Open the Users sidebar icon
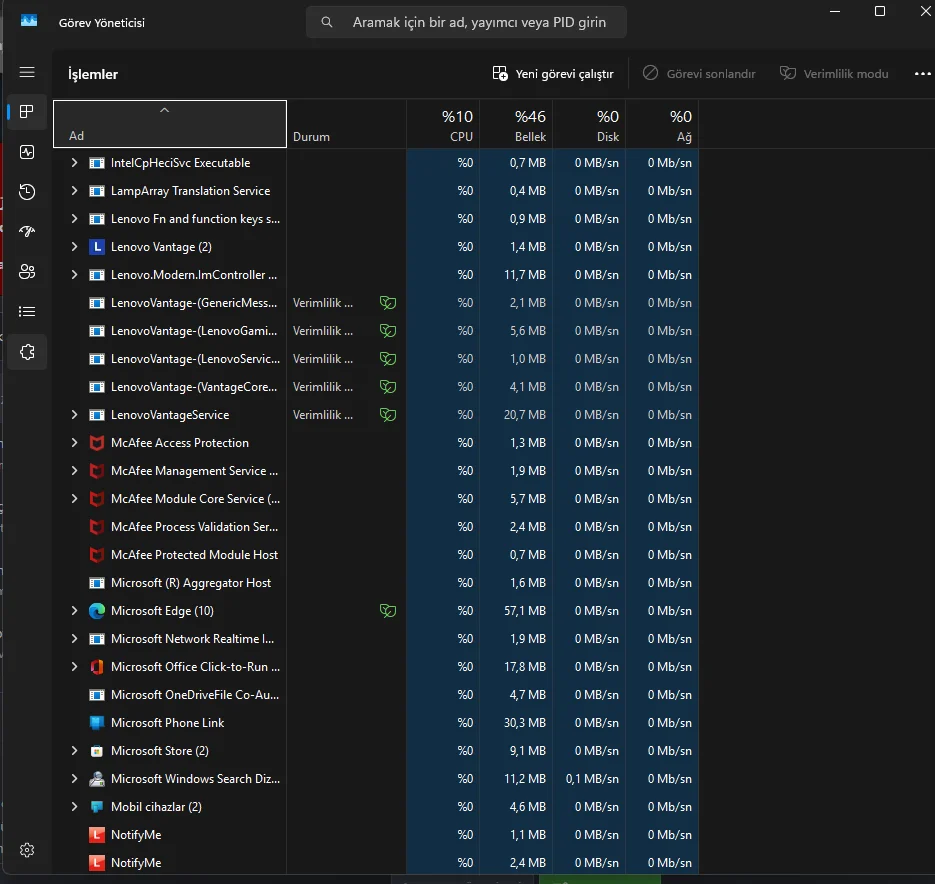 point(27,271)
